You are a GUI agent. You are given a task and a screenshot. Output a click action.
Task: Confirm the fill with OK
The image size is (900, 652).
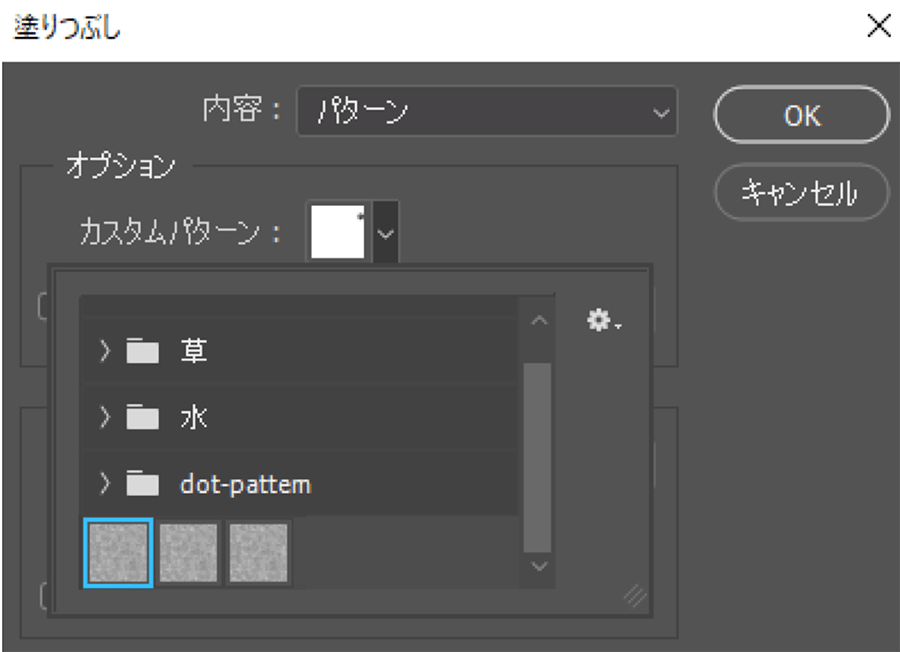(801, 115)
